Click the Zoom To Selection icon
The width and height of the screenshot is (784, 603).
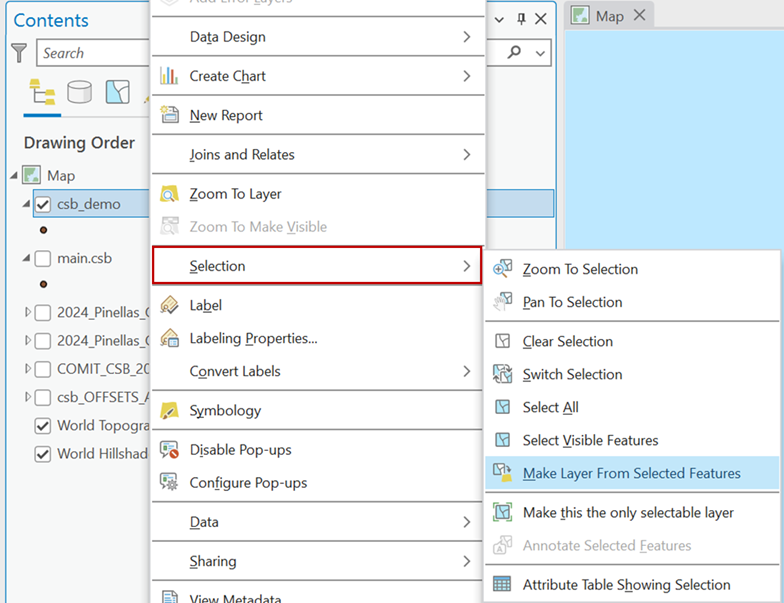(503, 269)
